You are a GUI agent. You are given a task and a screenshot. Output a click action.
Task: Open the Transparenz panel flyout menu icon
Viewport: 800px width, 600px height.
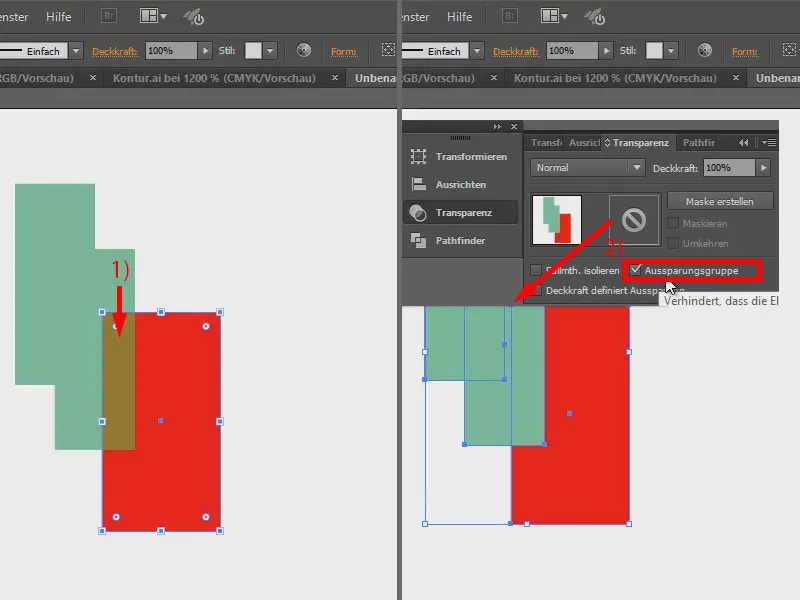[x=769, y=143]
